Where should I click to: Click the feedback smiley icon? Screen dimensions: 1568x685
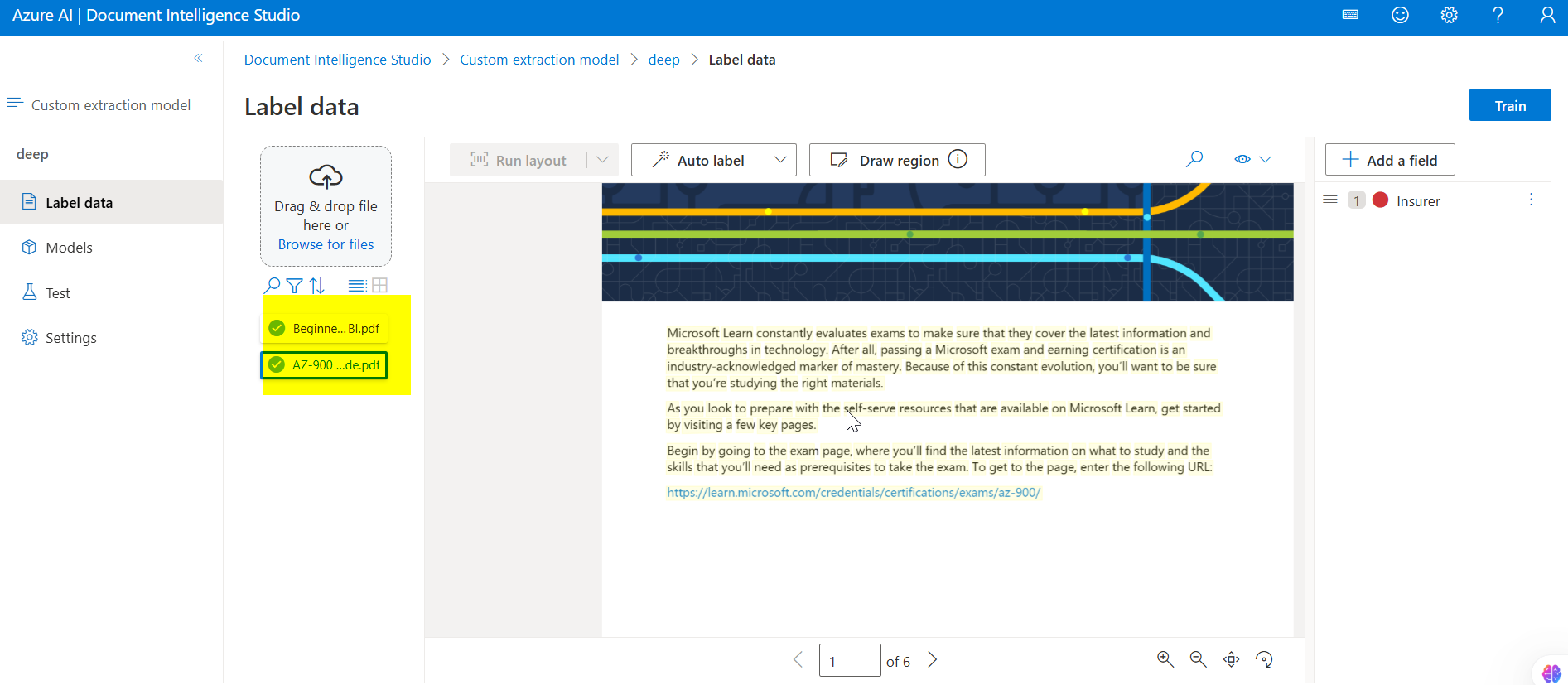(x=1400, y=15)
